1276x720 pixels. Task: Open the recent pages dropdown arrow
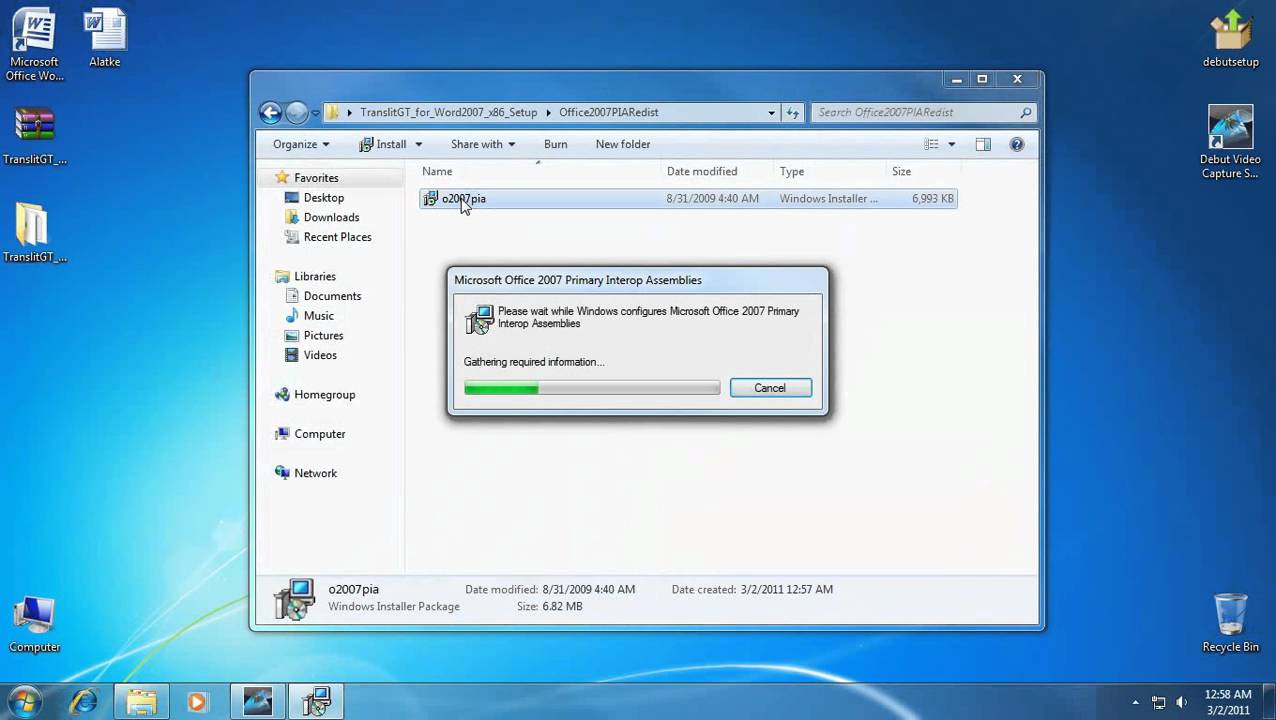(x=316, y=113)
